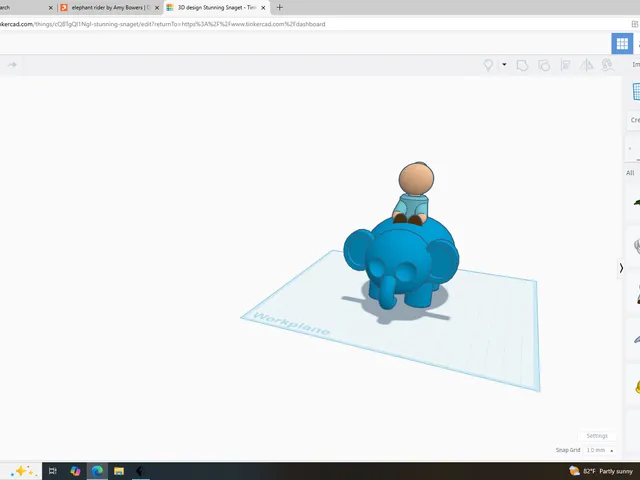
Task: Click the Notes pin tool icon
Action: click(488, 65)
